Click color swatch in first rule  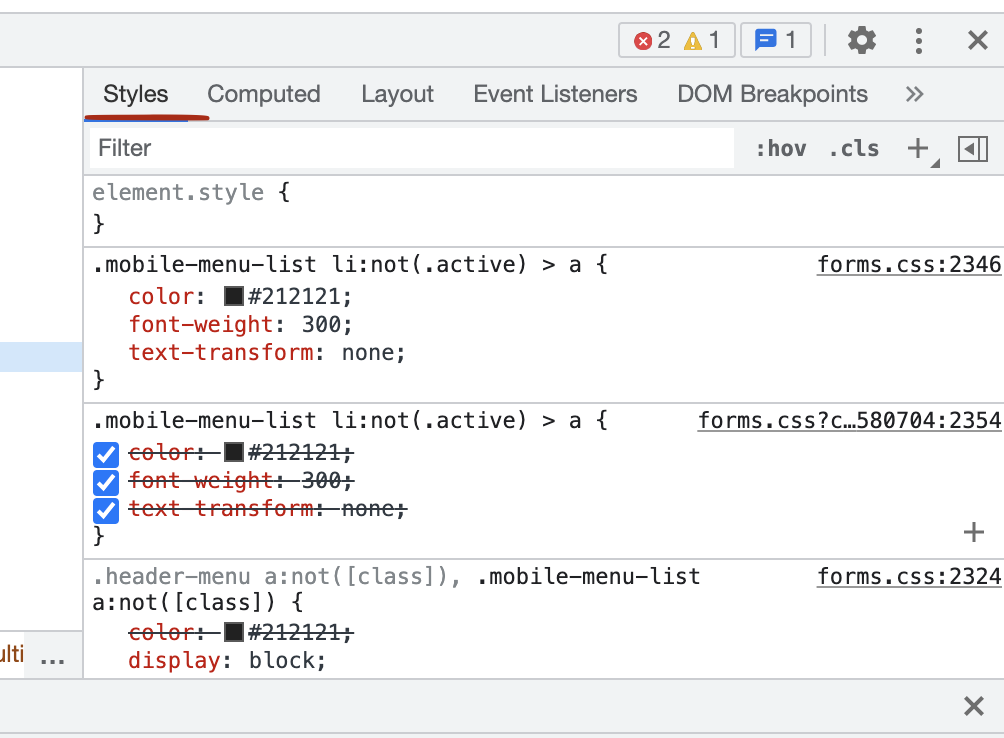234,297
